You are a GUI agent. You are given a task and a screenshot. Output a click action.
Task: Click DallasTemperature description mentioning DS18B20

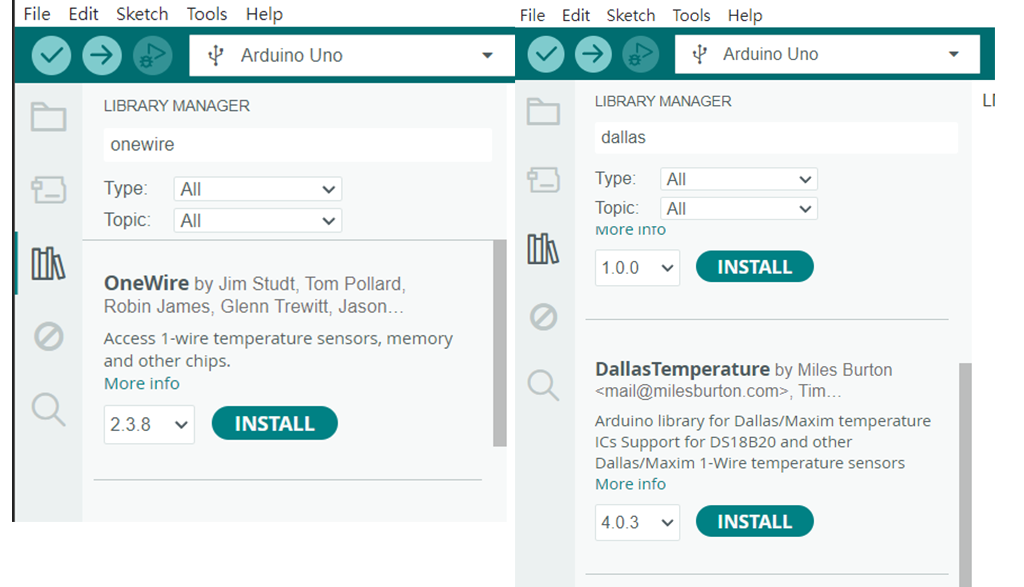tap(763, 442)
